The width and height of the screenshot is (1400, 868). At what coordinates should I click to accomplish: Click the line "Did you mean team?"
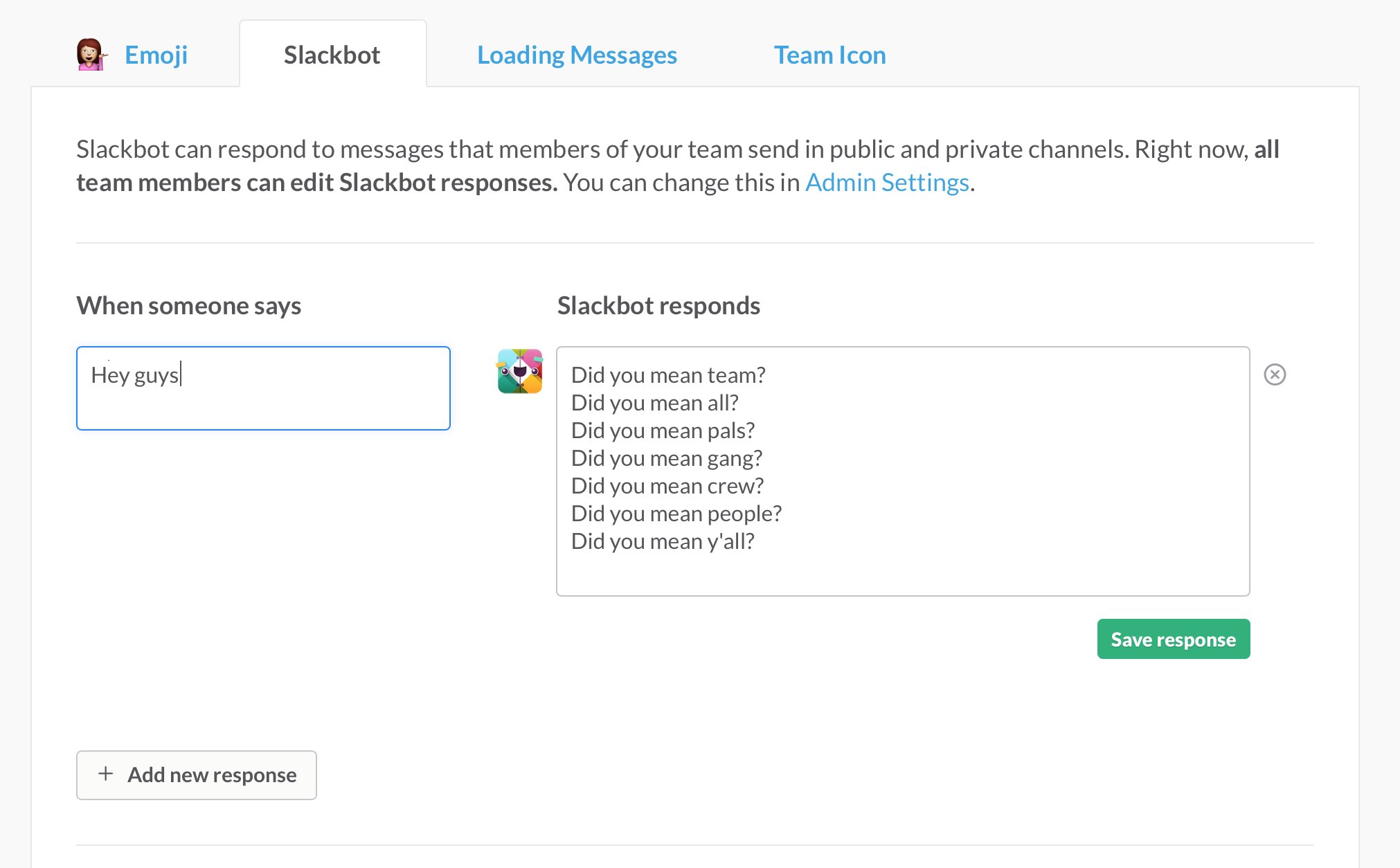pyautogui.click(x=668, y=375)
